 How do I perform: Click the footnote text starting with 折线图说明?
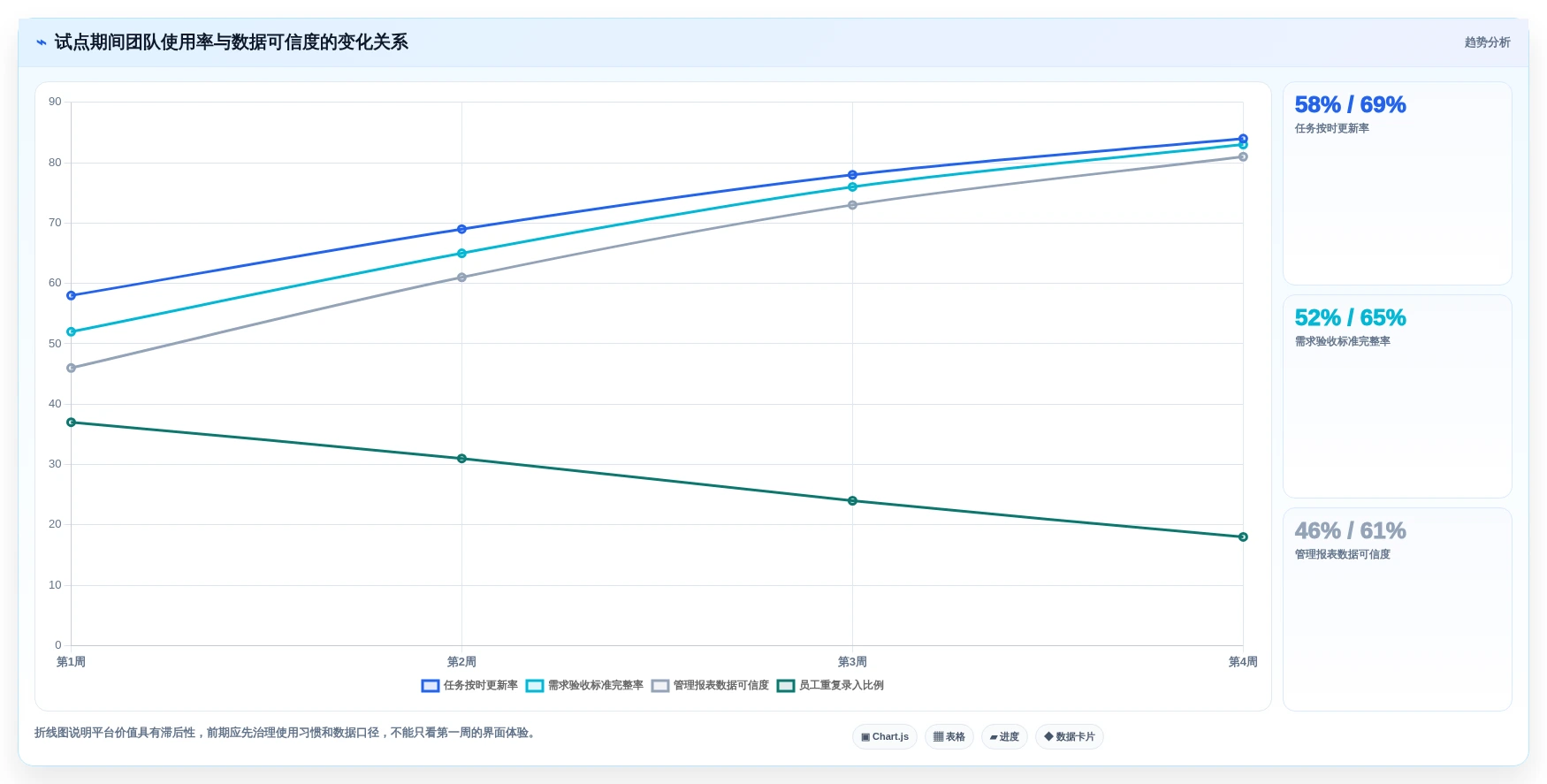pyautogui.click(x=287, y=733)
